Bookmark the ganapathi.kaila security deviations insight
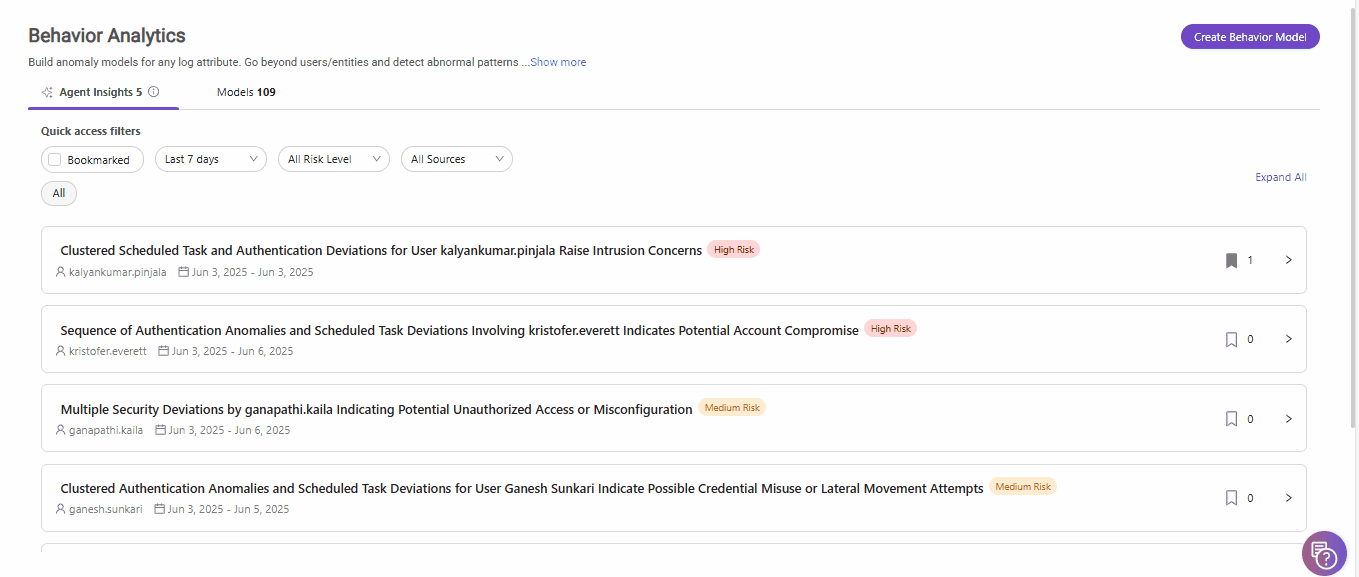This screenshot has height=577, width=1359. click(1231, 419)
